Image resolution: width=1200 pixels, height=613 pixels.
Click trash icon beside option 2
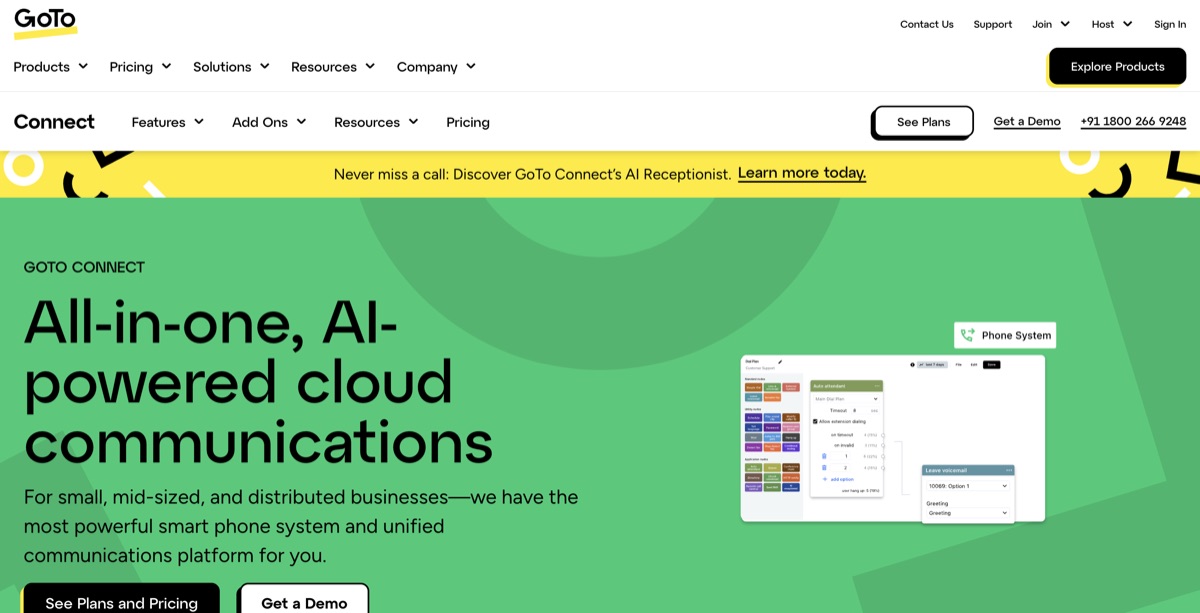(x=824, y=467)
